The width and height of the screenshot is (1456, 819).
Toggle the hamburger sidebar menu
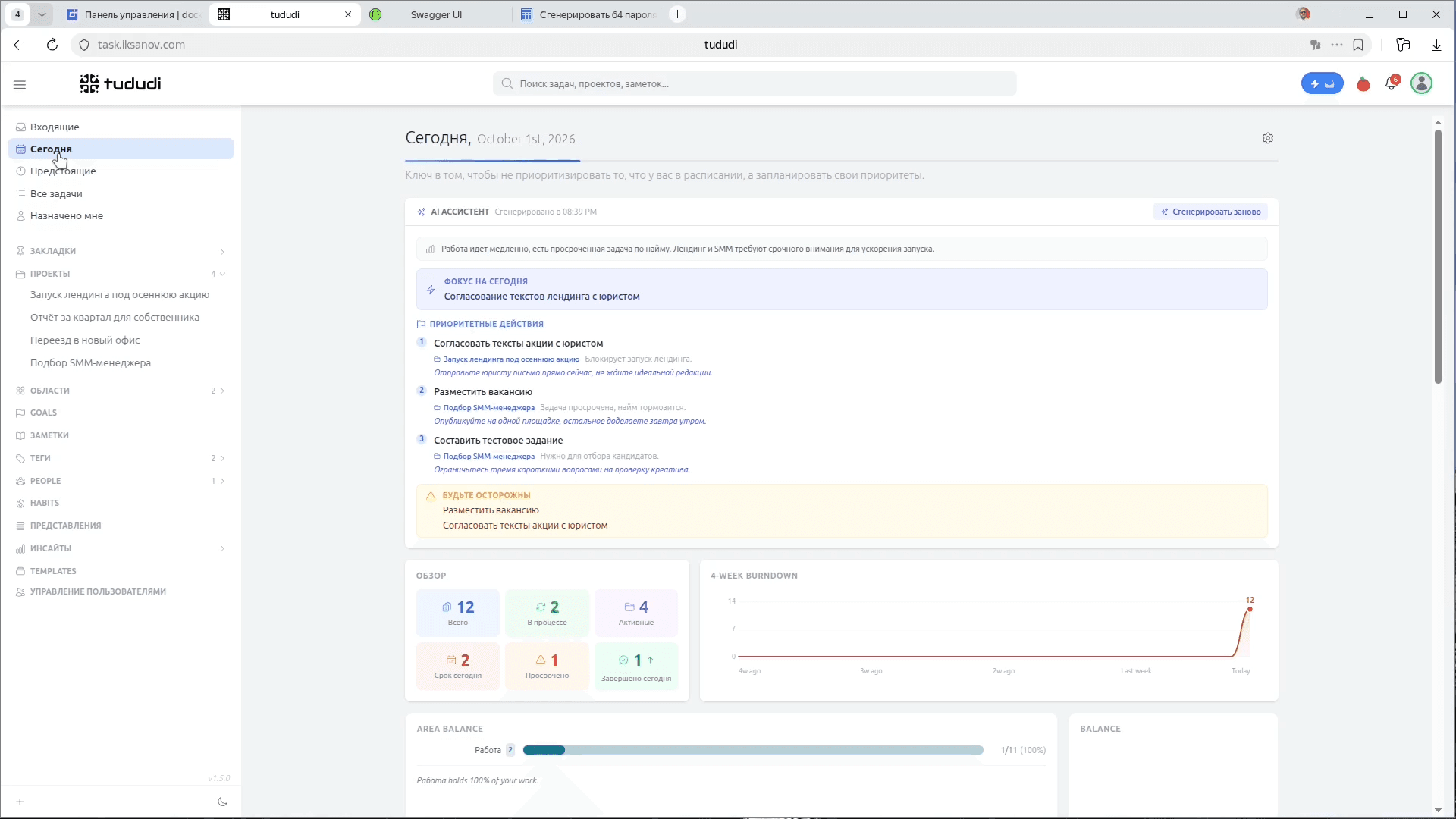point(20,84)
